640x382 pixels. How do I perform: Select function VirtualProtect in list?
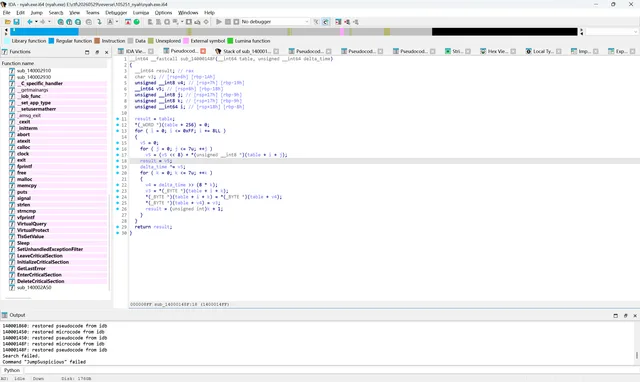pos(33,230)
